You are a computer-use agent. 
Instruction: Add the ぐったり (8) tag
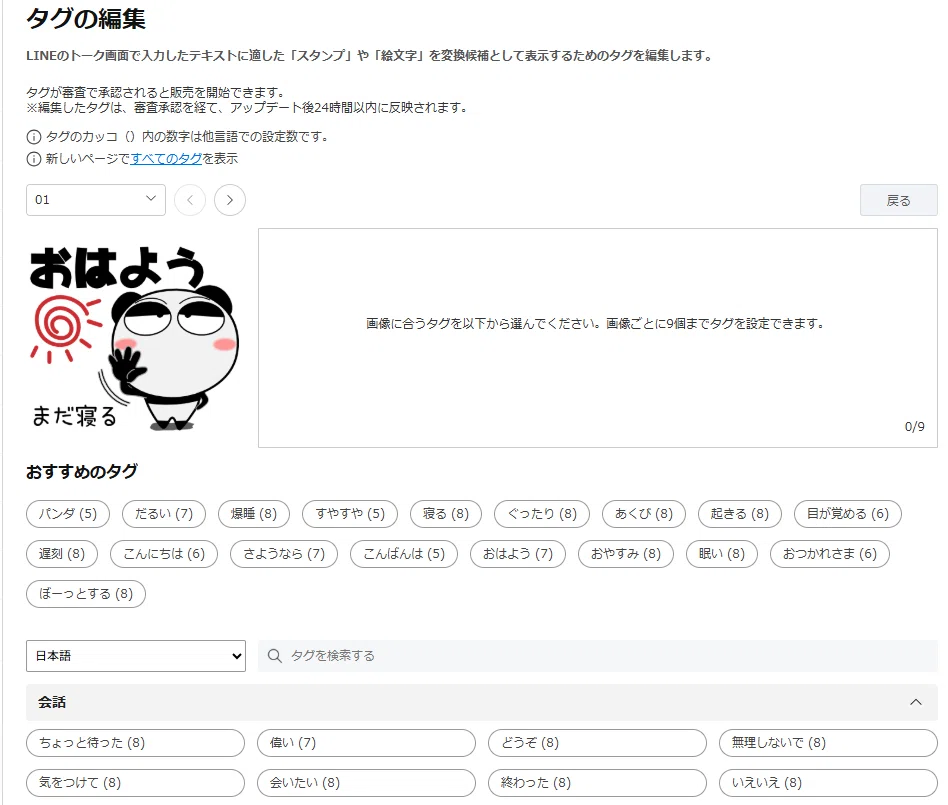pos(542,514)
